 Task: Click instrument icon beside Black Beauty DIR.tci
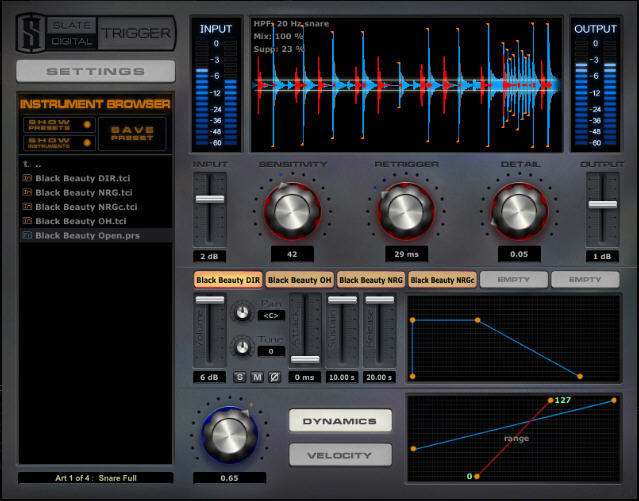coord(27,178)
